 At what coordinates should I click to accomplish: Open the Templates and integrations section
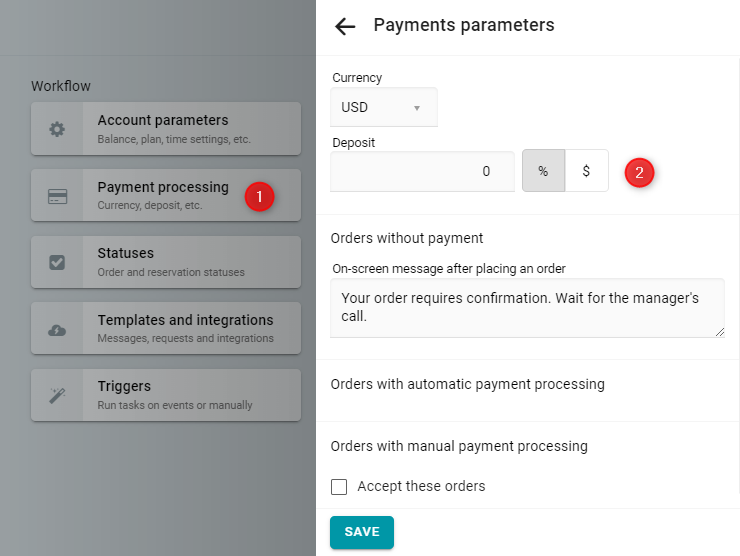[166, 328]
